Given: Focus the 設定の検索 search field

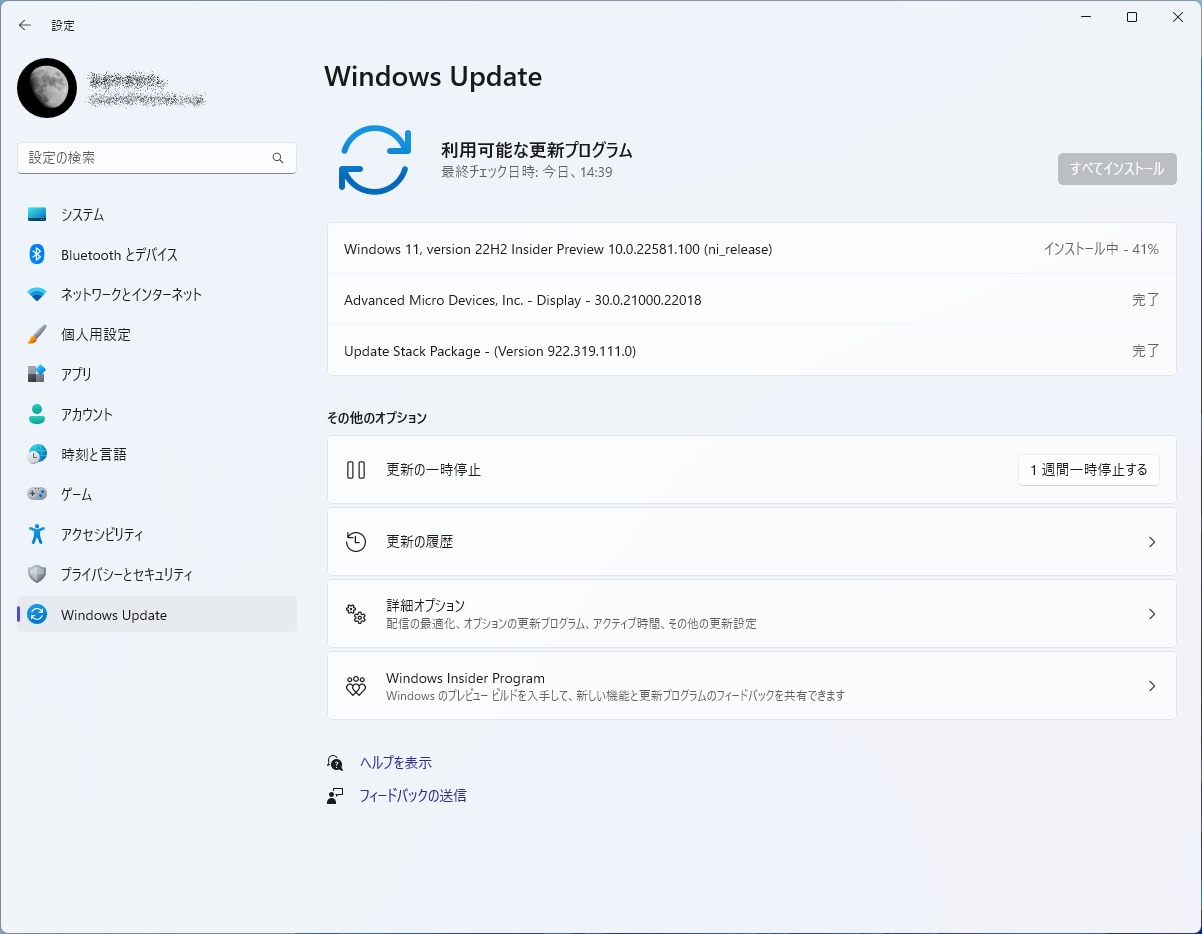Looking at the screenshot, I should click(x=157, y=158).
